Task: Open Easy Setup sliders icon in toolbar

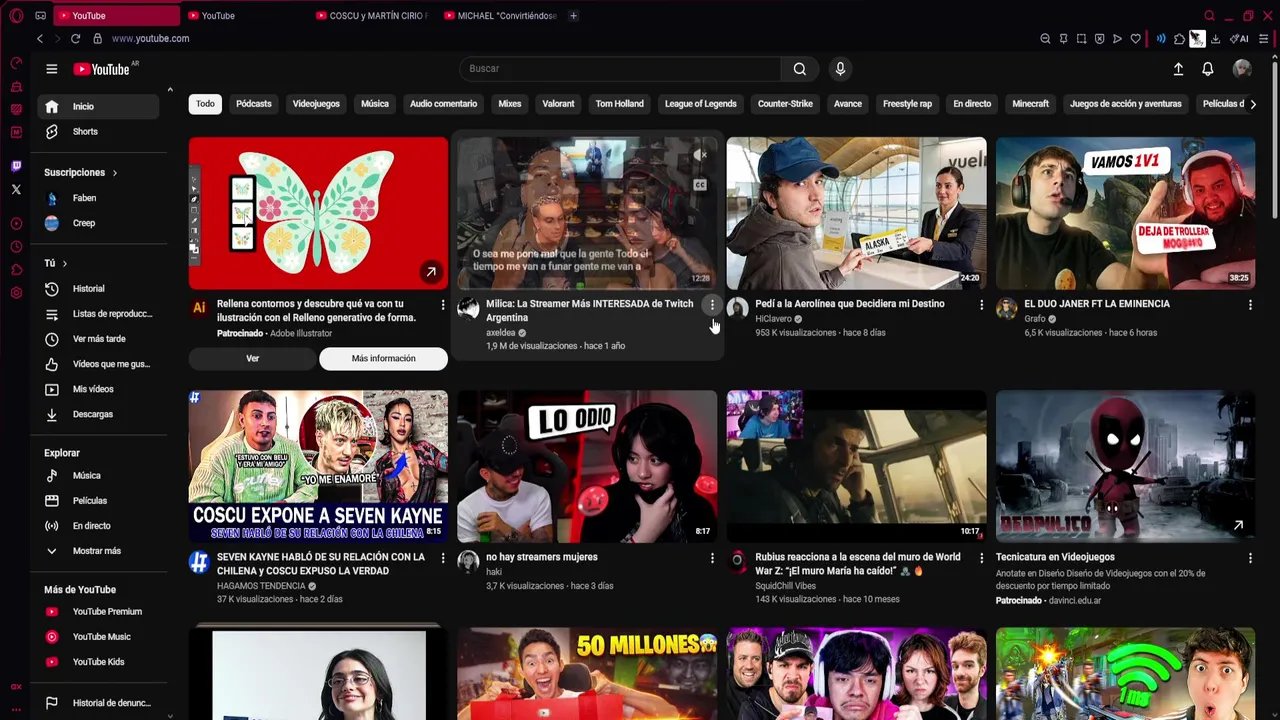Action: pyautogui.click(x=1264, y=39)
